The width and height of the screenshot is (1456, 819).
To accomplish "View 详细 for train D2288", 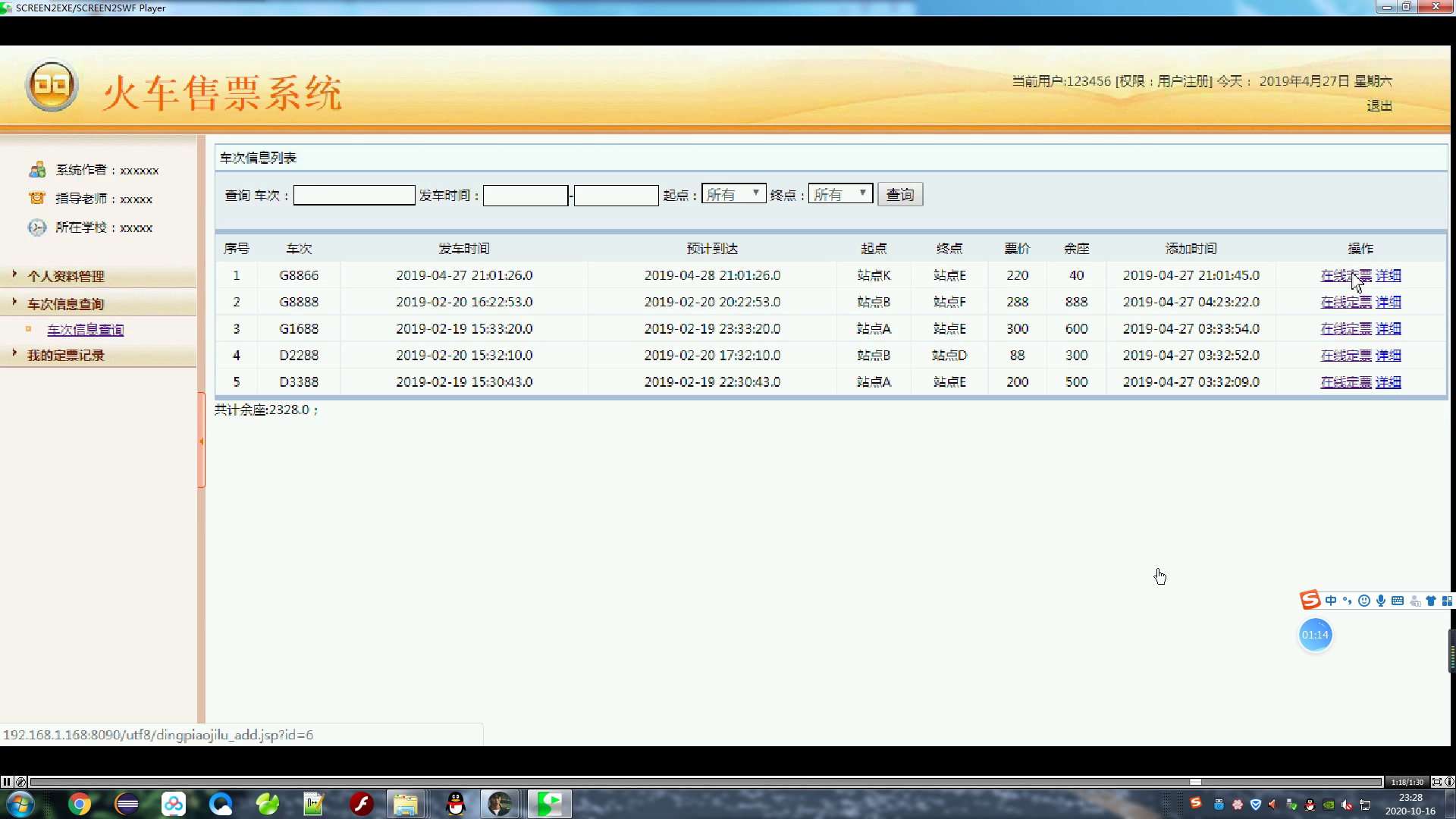I will click(x=1389, y=356).
